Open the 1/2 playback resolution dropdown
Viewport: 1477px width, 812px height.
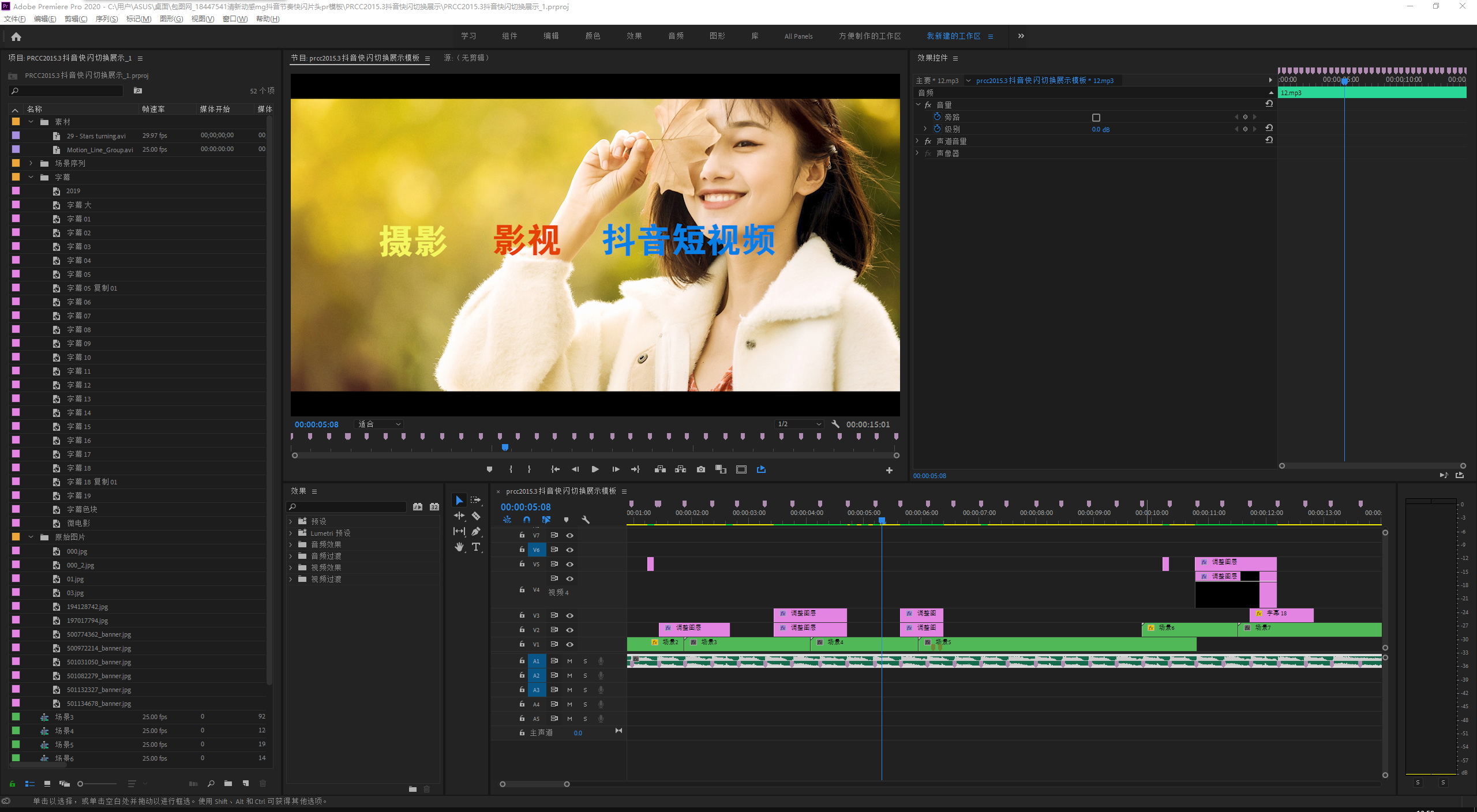pos(799,424)
